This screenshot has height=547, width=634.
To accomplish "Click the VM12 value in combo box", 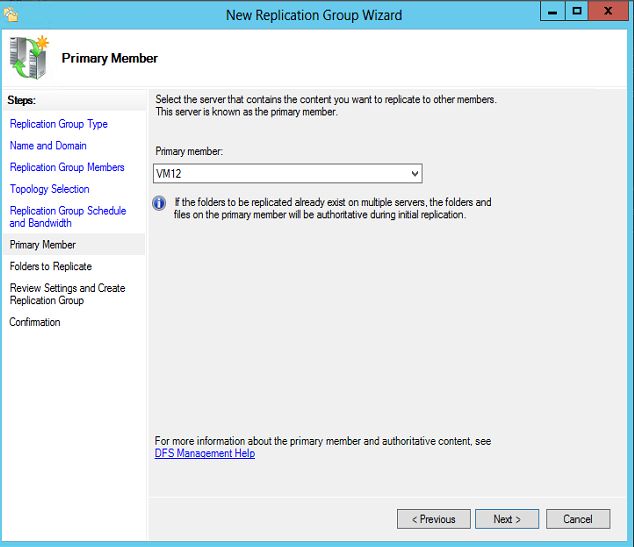I will 169,174.
